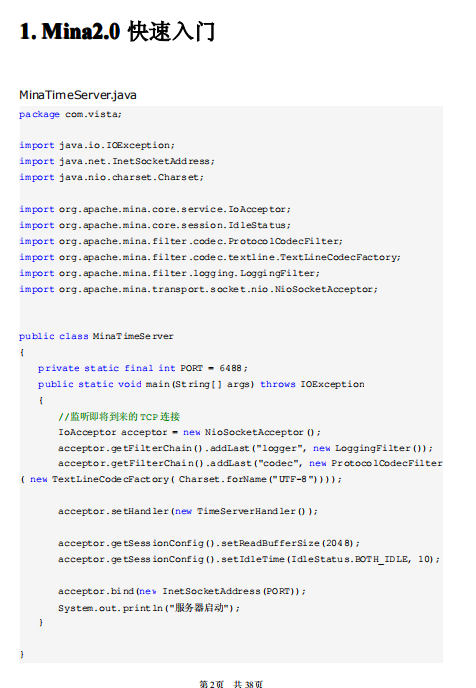Click the 'package com.vista;' line
The image size is (476, 688).
coord(70,114)
